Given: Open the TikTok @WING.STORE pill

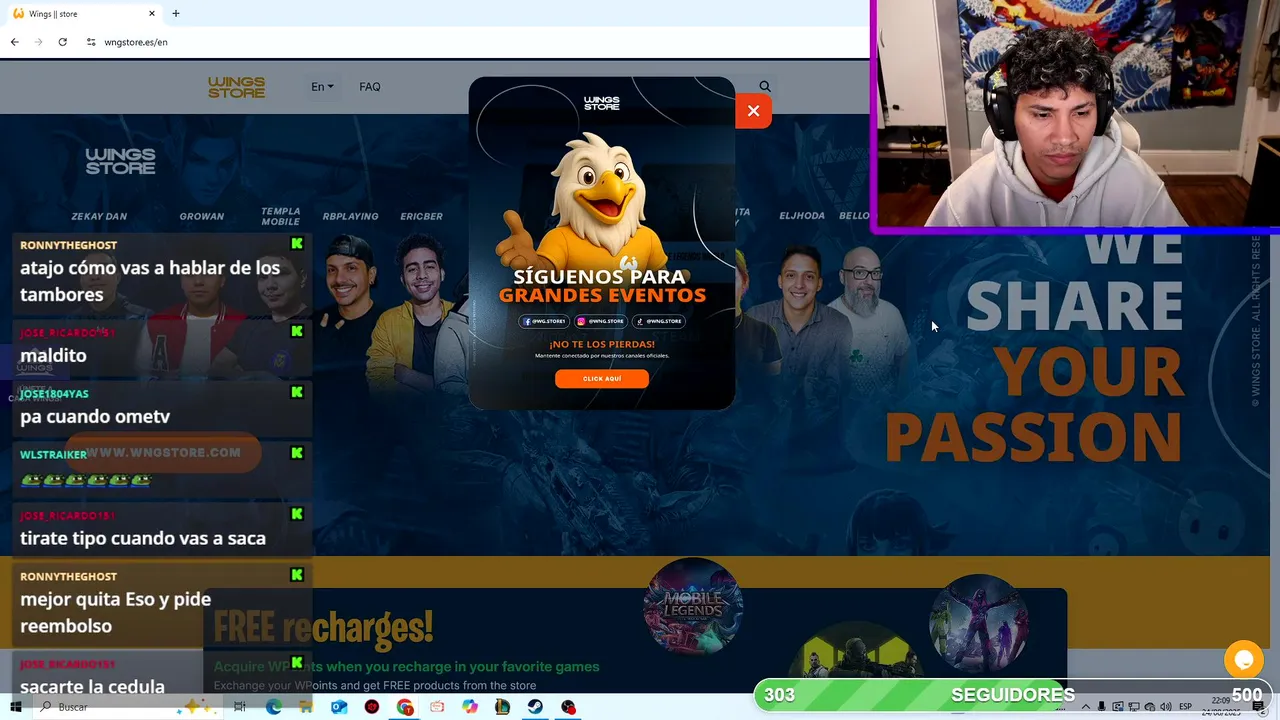Looking at the screenshot, I should tap(659, 321).
